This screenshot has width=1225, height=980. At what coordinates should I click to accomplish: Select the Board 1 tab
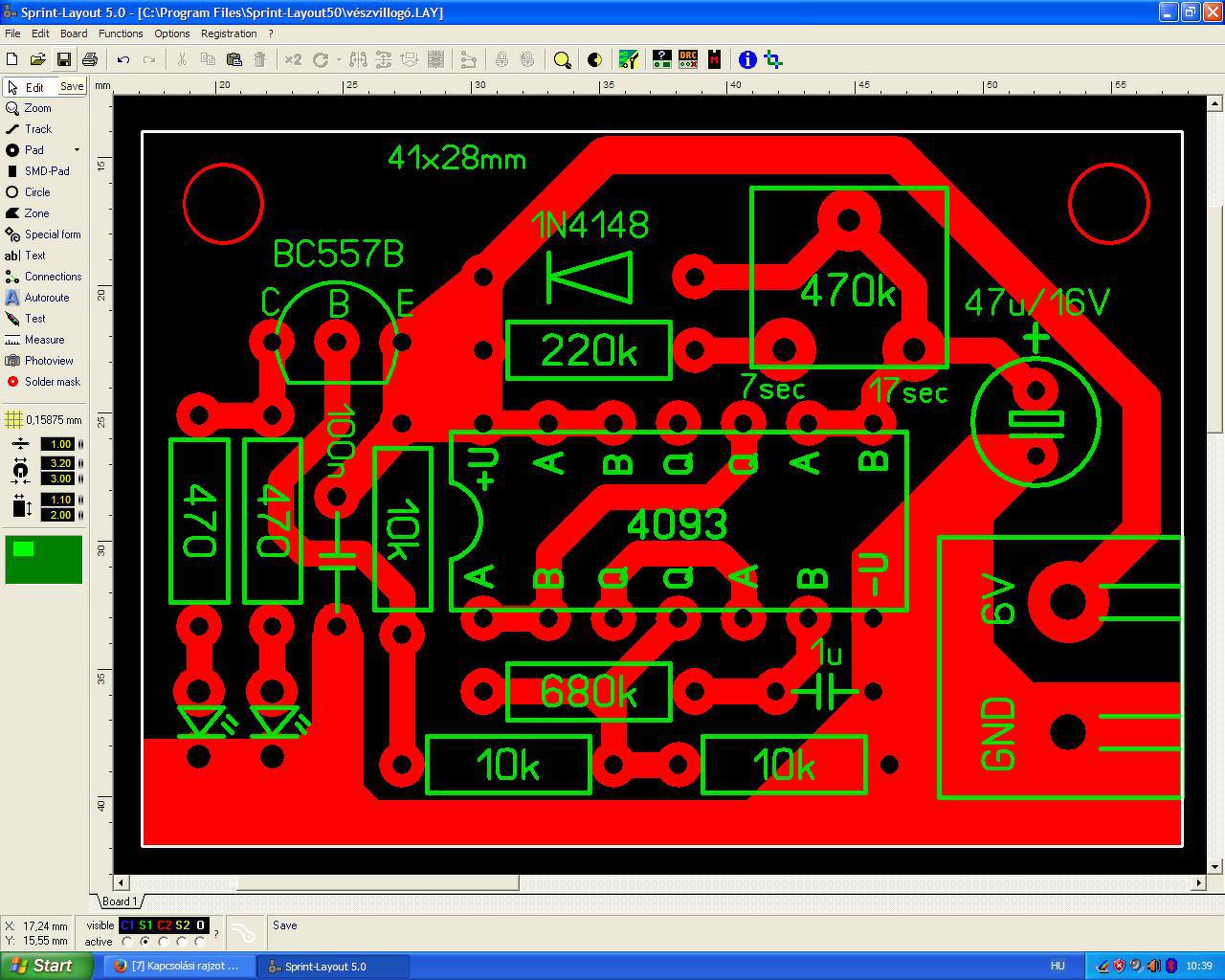click(120, 902)
